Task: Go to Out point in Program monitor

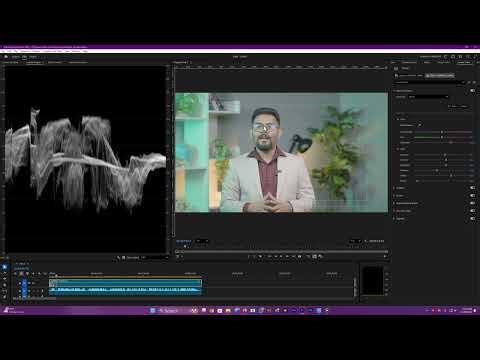Action: 293,256
